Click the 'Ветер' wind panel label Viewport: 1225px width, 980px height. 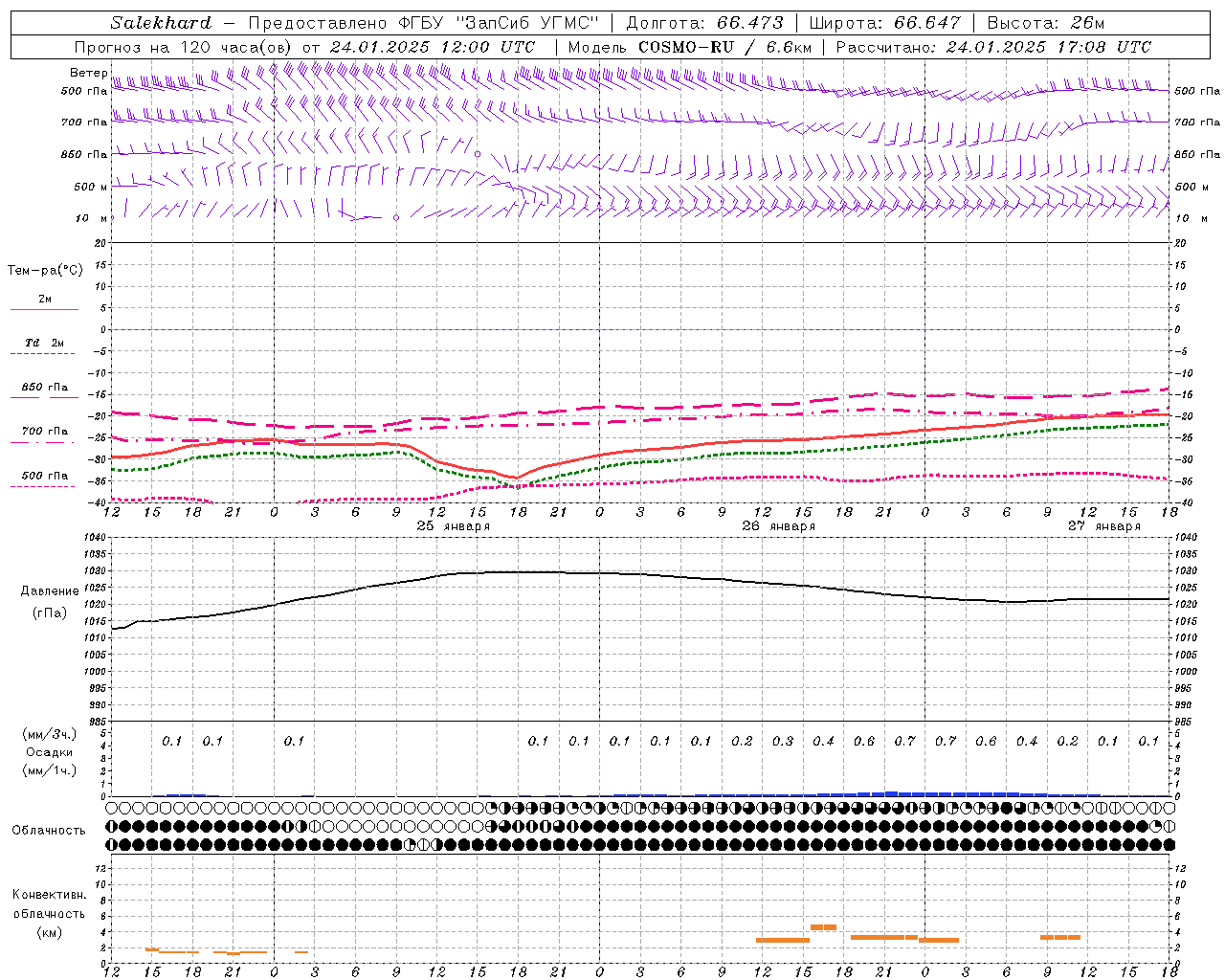[89, 73]
